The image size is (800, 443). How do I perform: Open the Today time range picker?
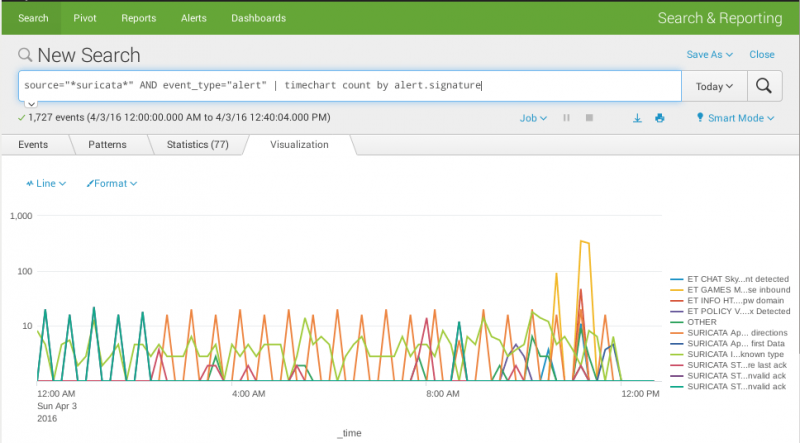tap(714, 86)
